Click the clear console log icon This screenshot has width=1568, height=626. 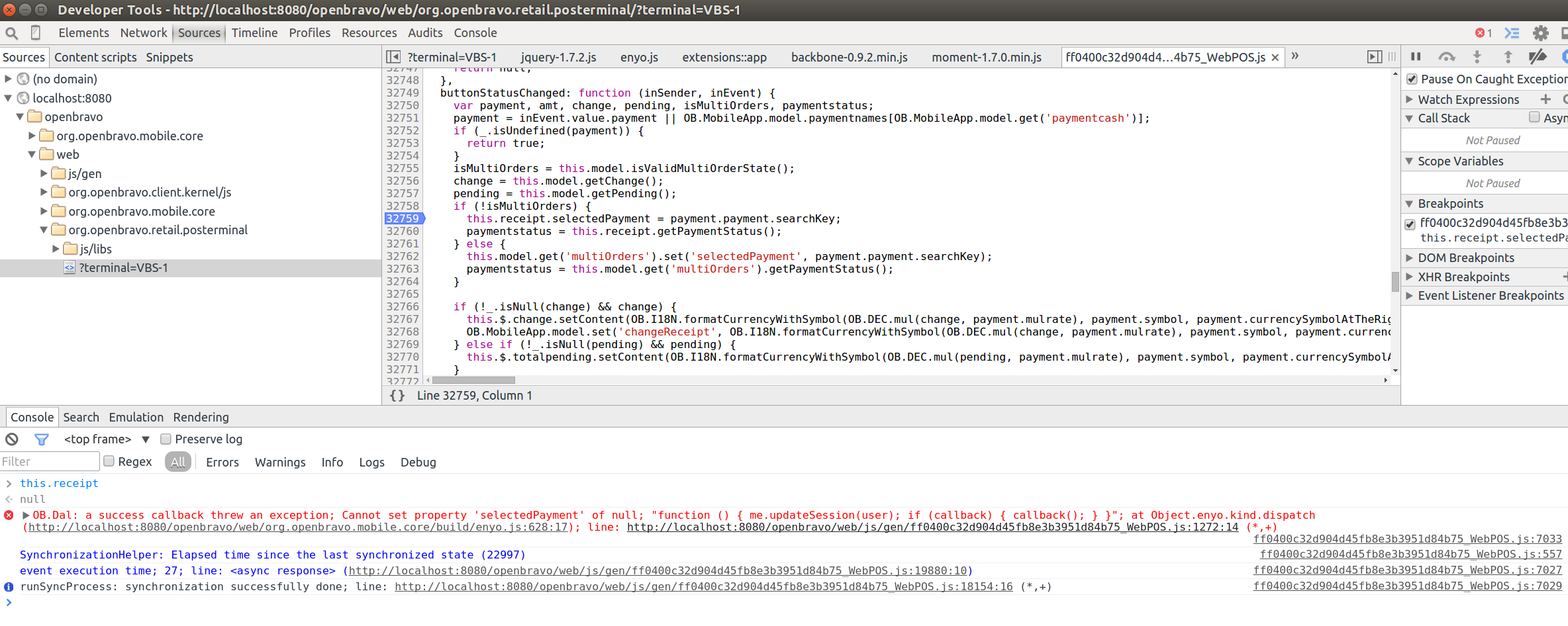pos(12,439)
